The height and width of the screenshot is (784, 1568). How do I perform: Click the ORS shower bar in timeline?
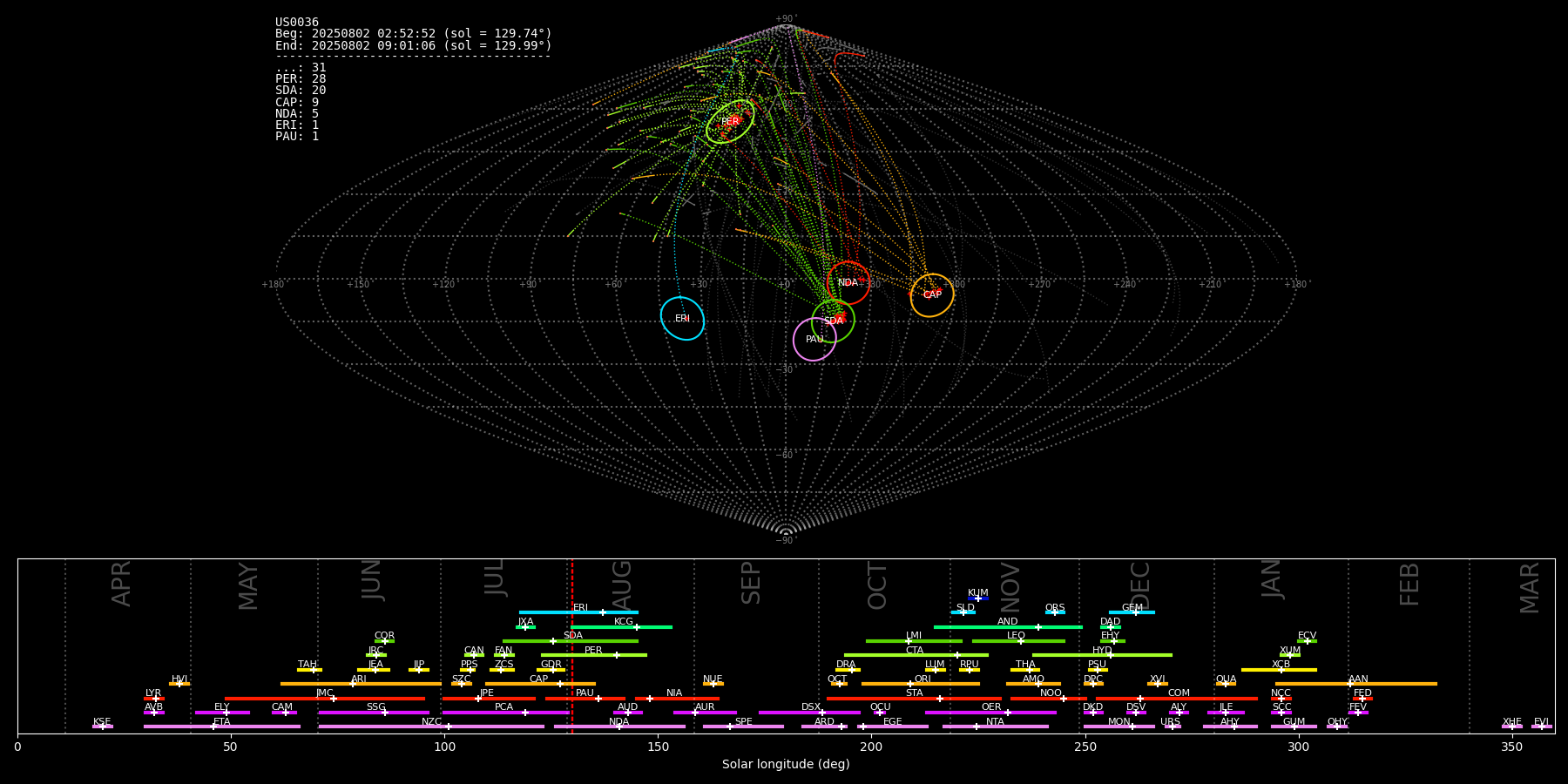click(x=1055, y=612)
